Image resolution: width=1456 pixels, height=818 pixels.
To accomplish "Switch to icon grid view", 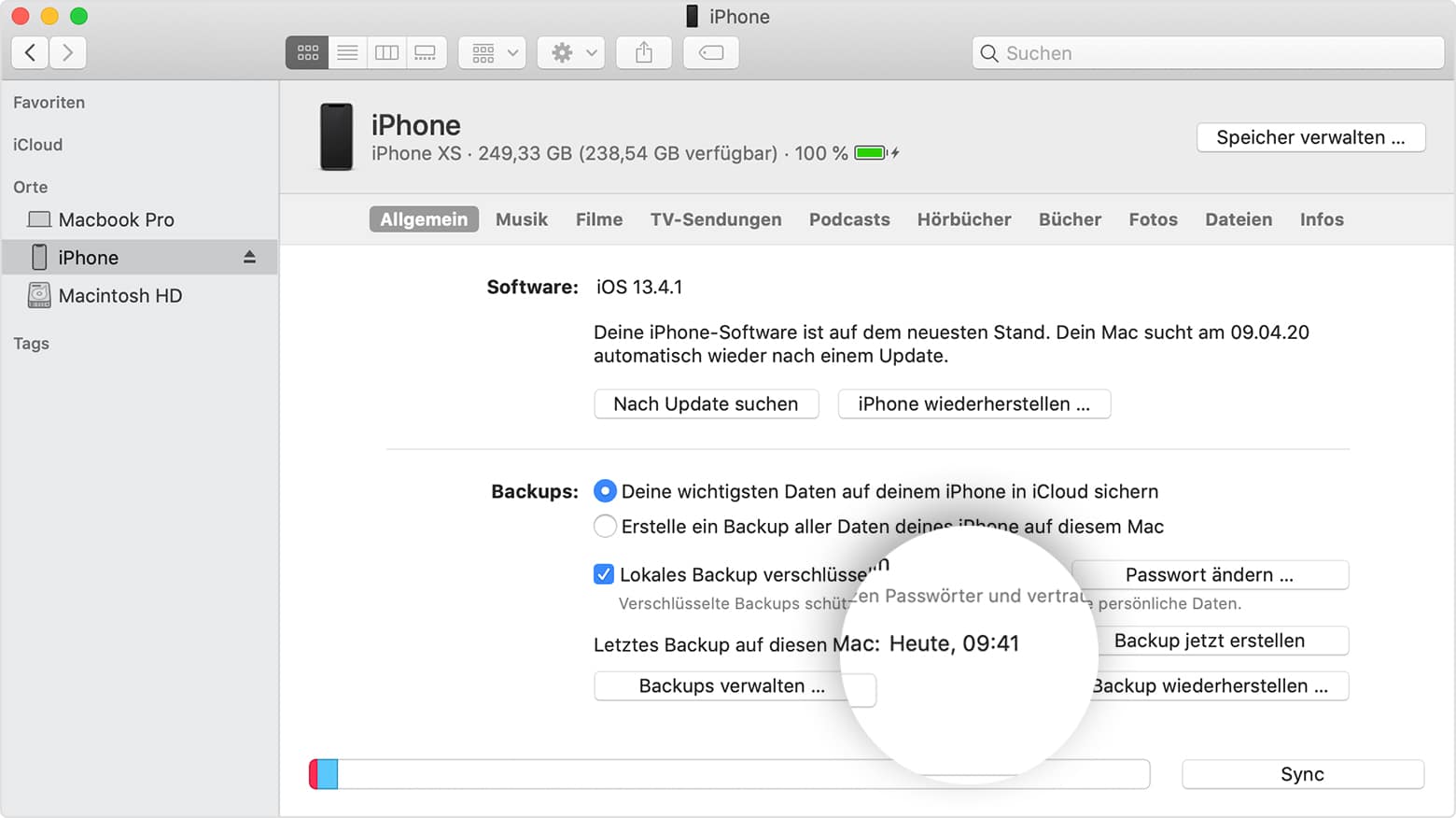I will tap(307, 53).
